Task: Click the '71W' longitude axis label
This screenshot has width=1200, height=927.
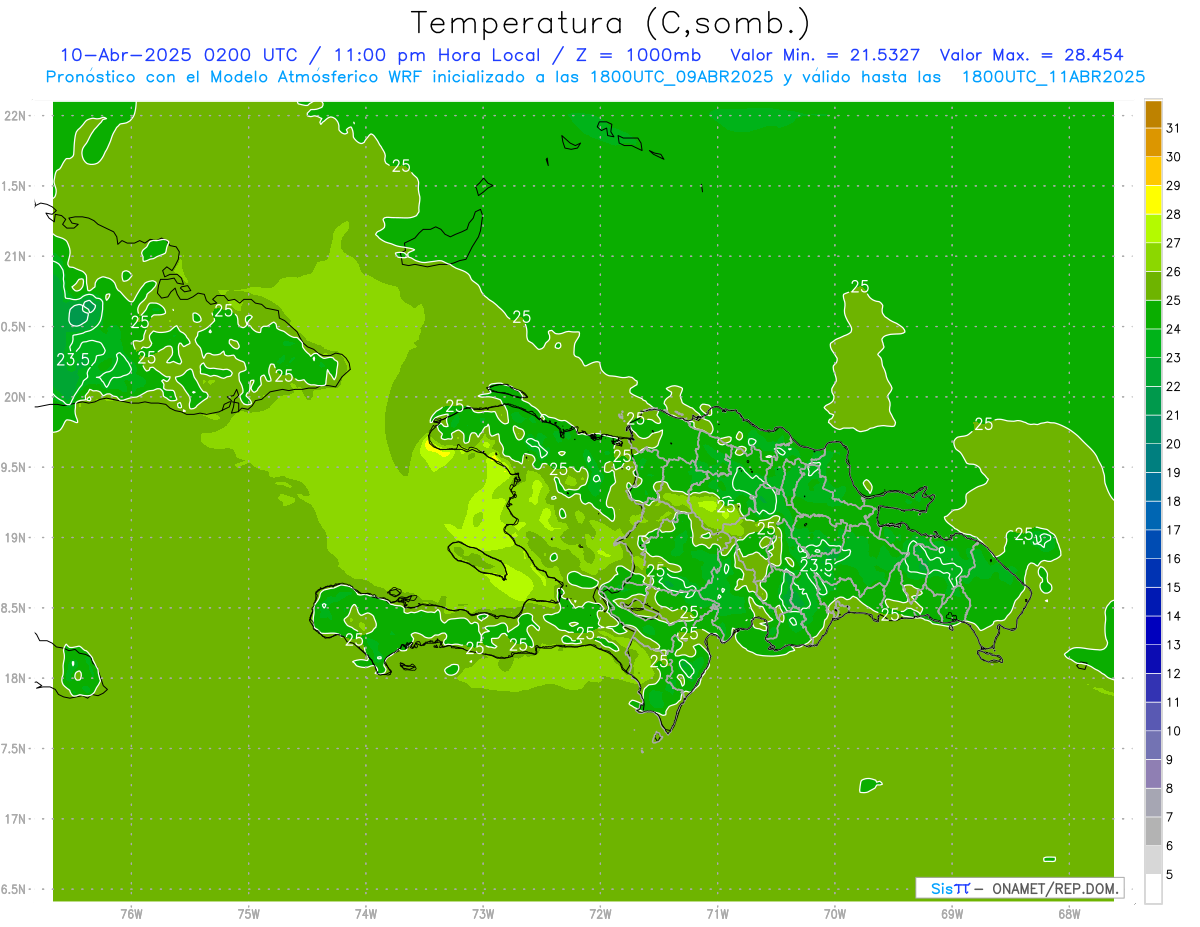Action: [717, 913]
